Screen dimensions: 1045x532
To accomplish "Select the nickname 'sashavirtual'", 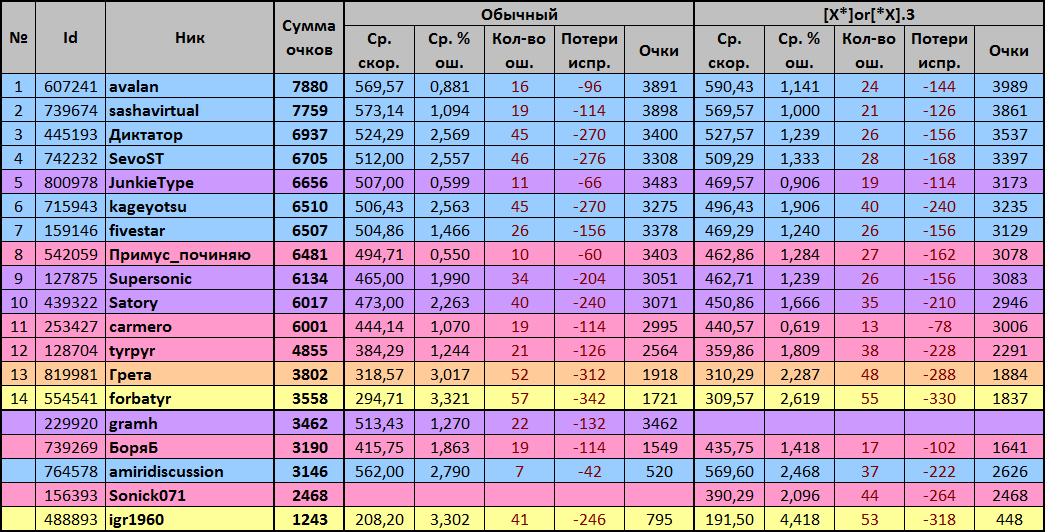I will tap(189, 111).
